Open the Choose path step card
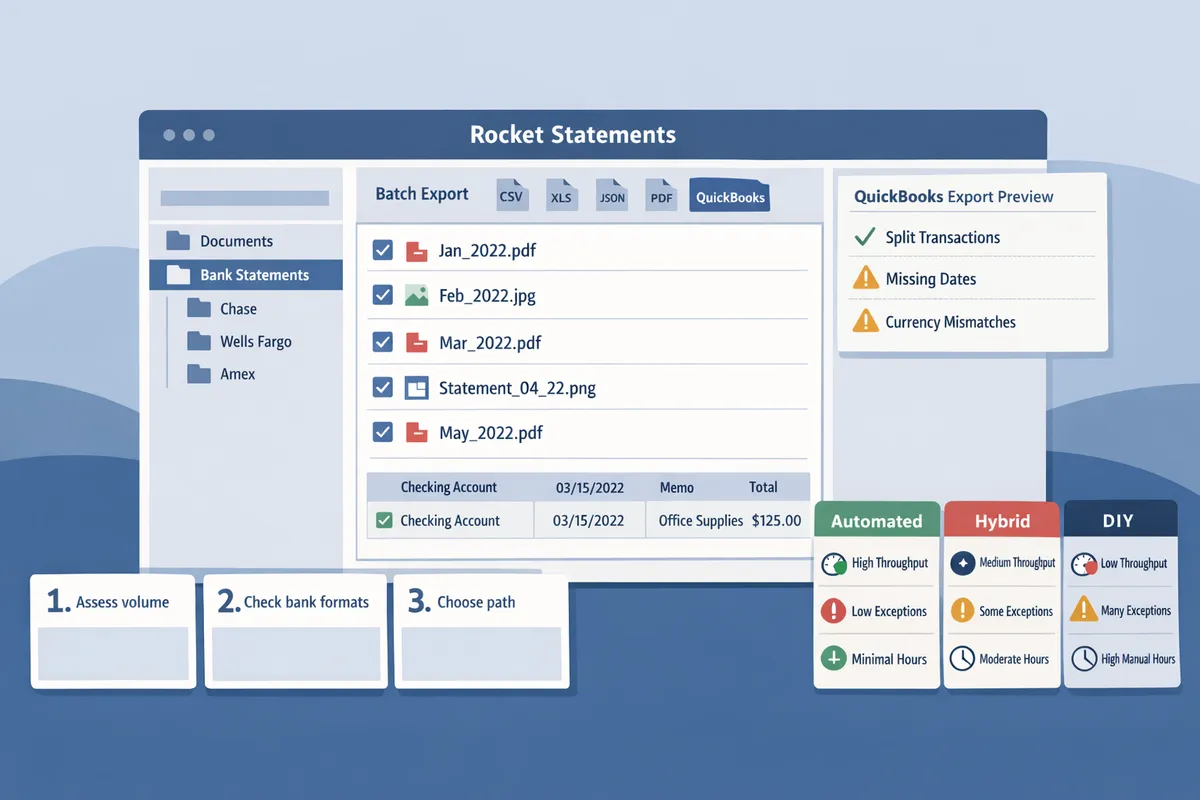The width and height of the screenshot is (1200, 800). [x=482, y=631]
